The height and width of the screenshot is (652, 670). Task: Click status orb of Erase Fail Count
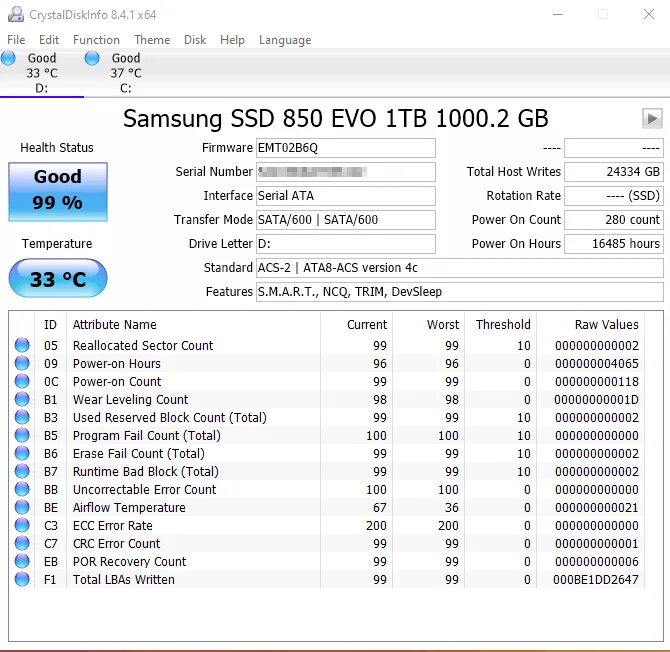[x=22, y=452]
